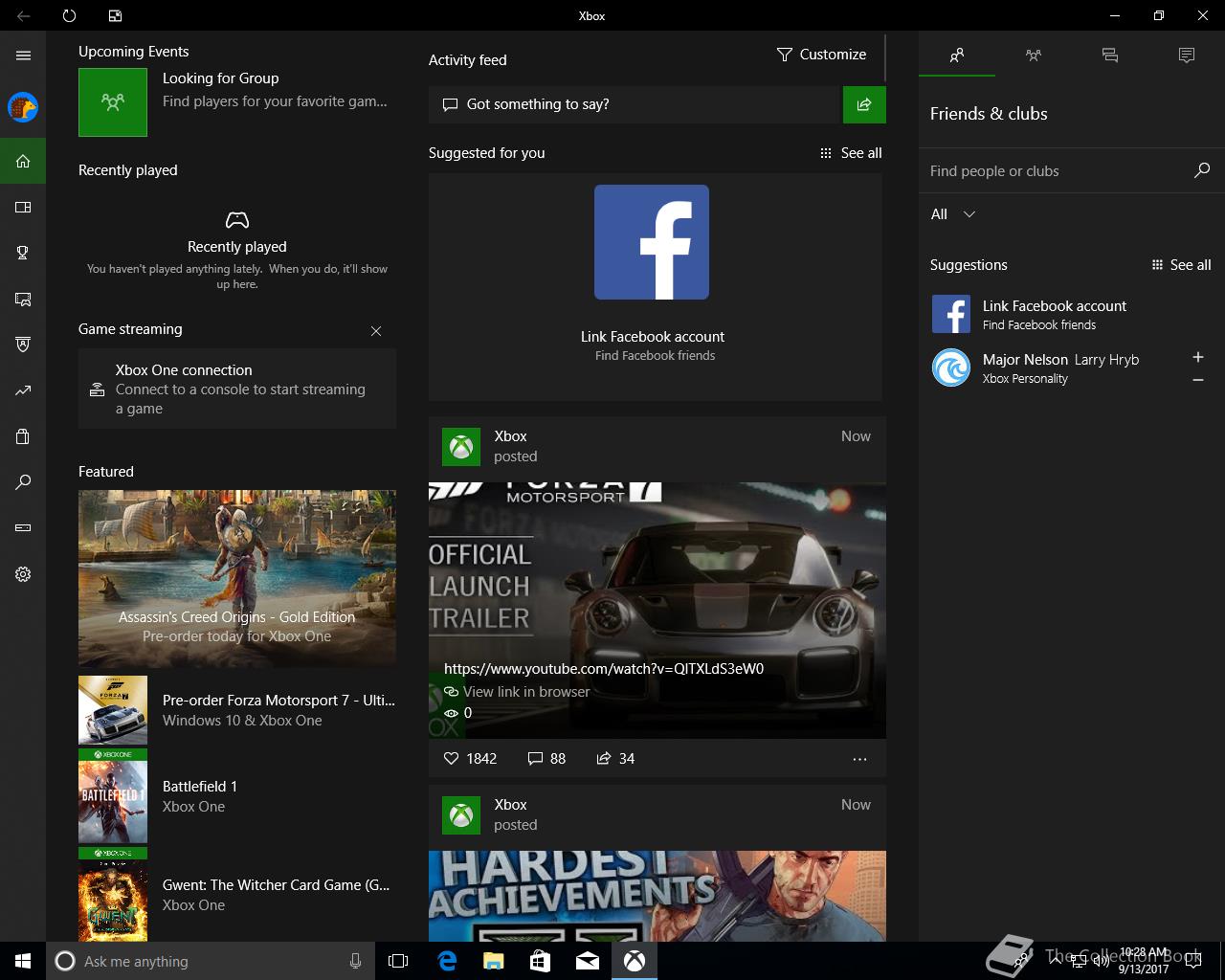Play the Forza Official Launch Trailer image
Screen dimensions: 1225x980
coord(657,610)
